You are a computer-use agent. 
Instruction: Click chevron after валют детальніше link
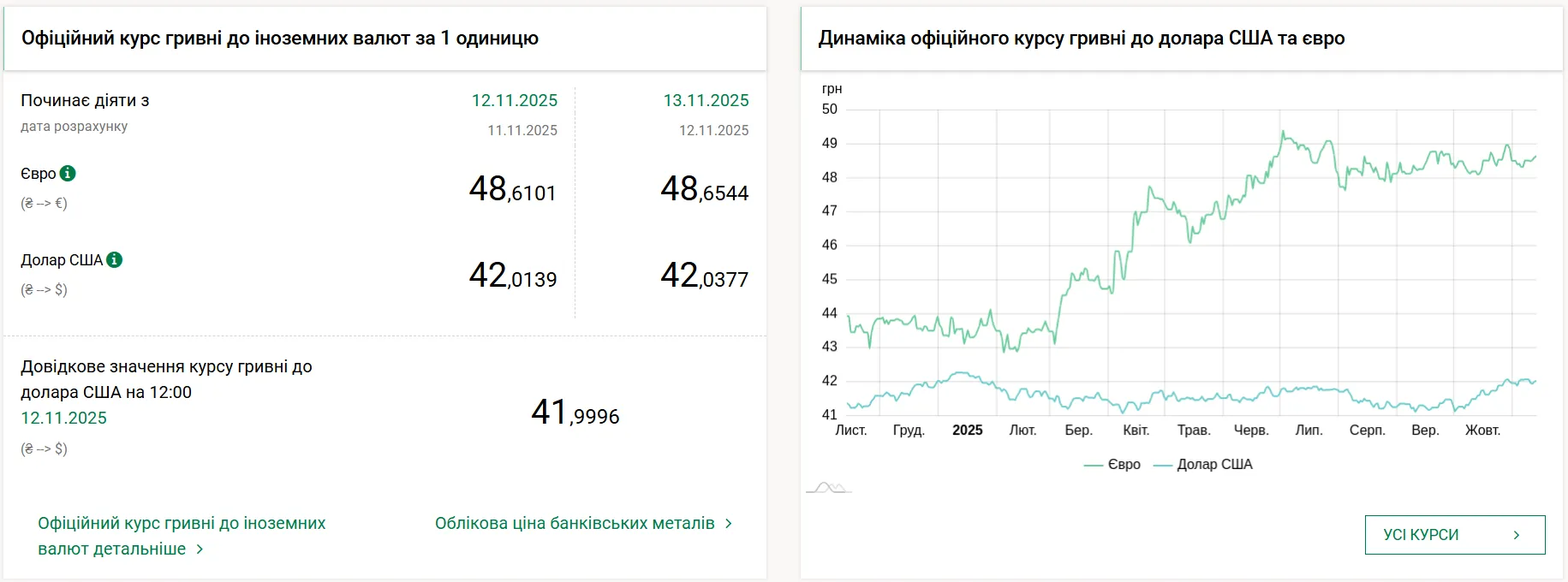(x=200, y=549)
